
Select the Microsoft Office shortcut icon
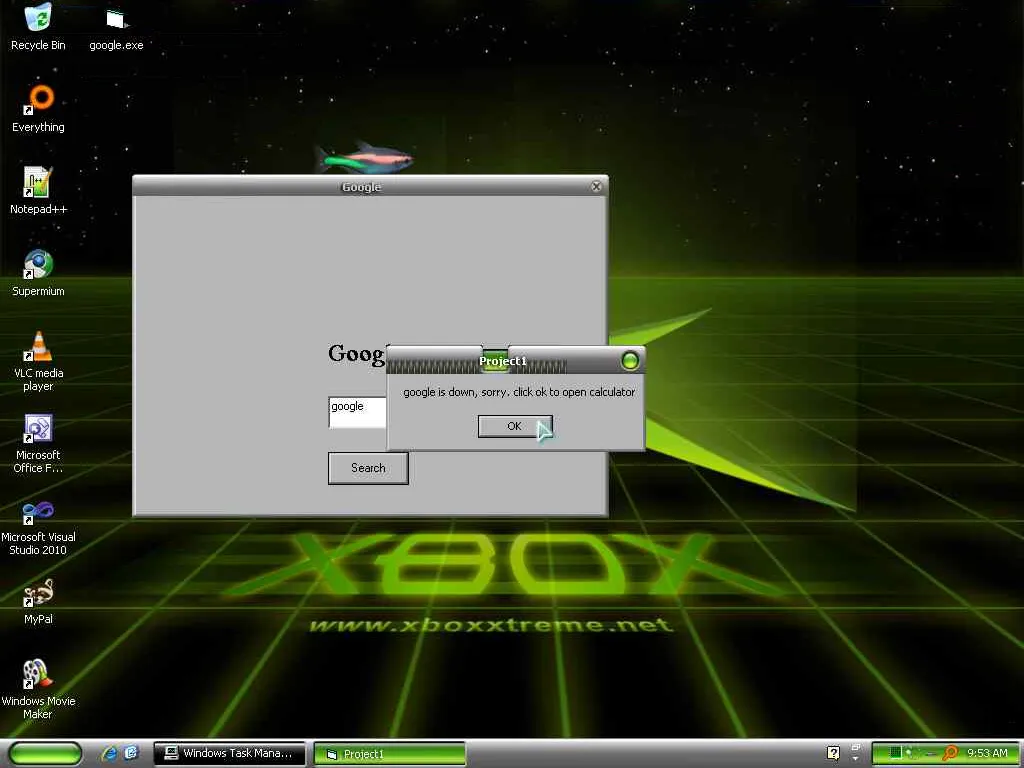pos(39,443)
